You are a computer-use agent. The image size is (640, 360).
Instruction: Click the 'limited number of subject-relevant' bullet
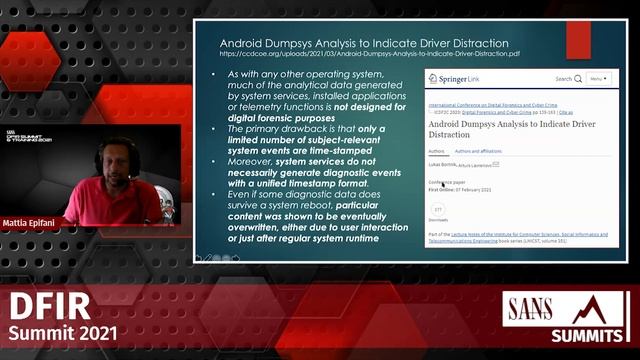[x=306, y=140]
